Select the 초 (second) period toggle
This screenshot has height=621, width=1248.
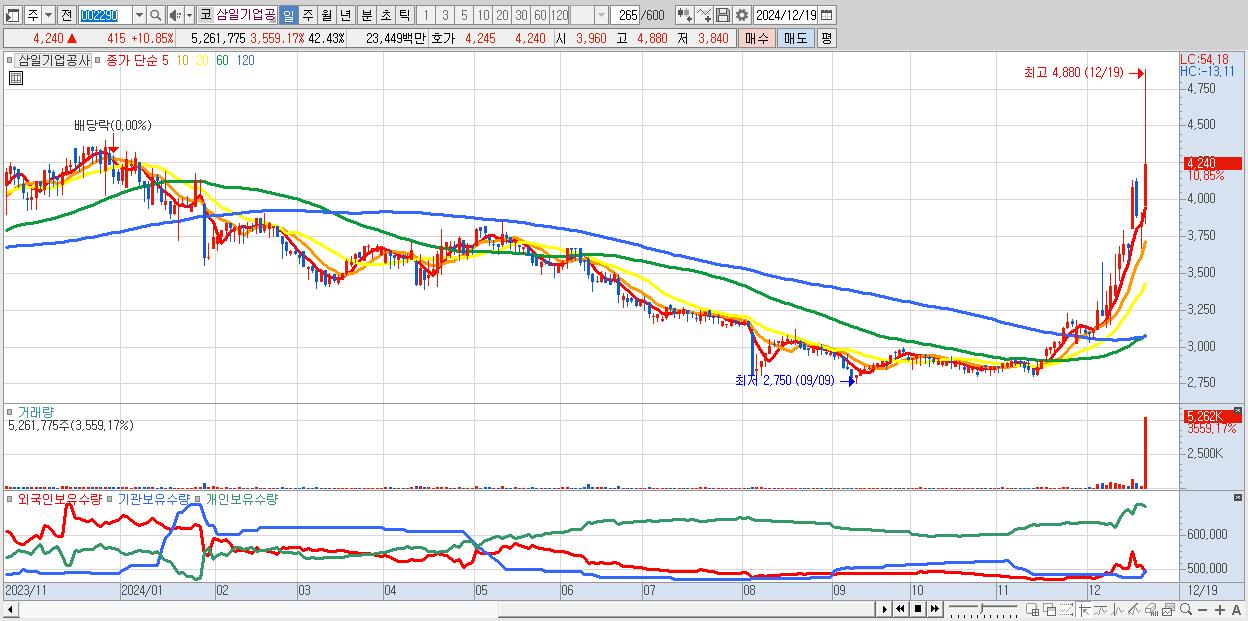pyautogui.click(x=385, y=15)
